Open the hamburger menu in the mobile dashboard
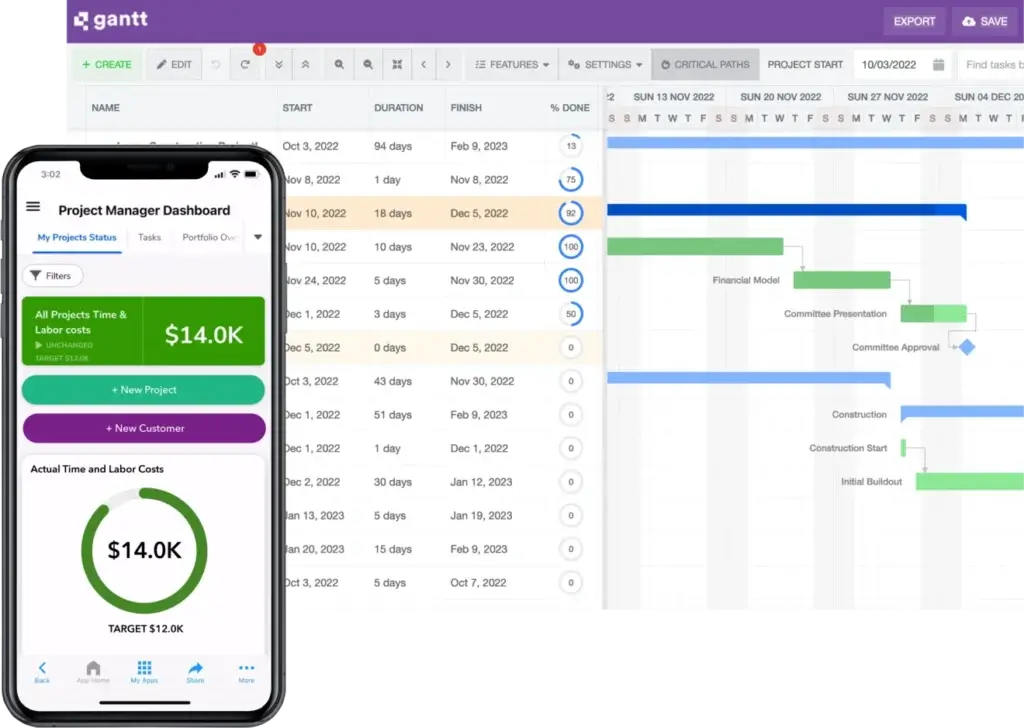Viewport: 1024px width, 728px height. pos(33,207)
